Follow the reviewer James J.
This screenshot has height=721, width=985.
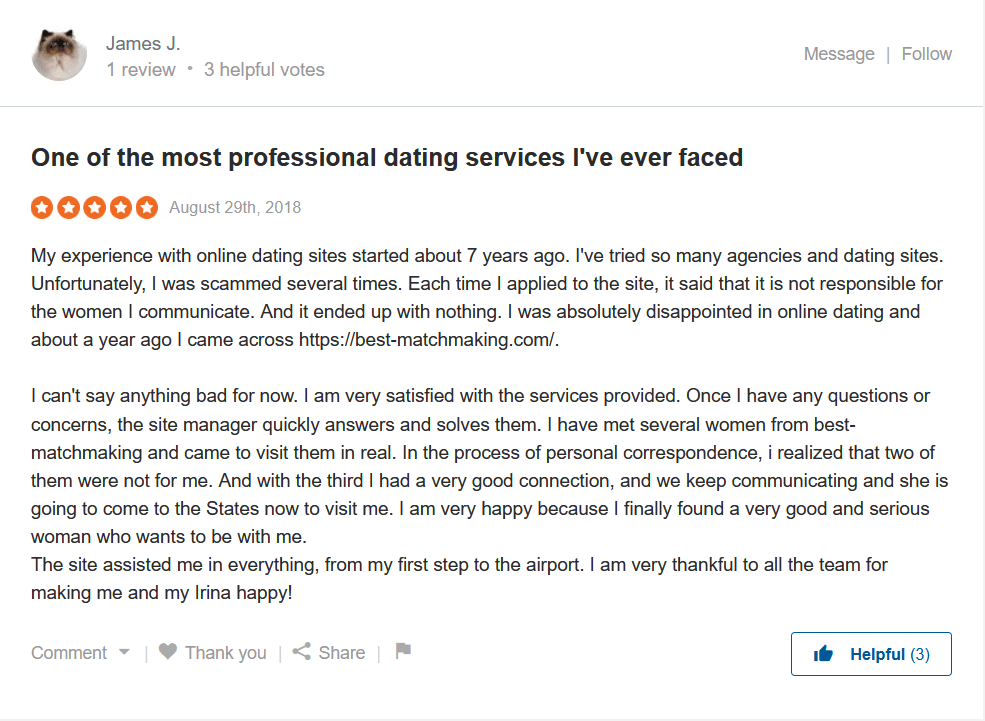click(927, 54)
